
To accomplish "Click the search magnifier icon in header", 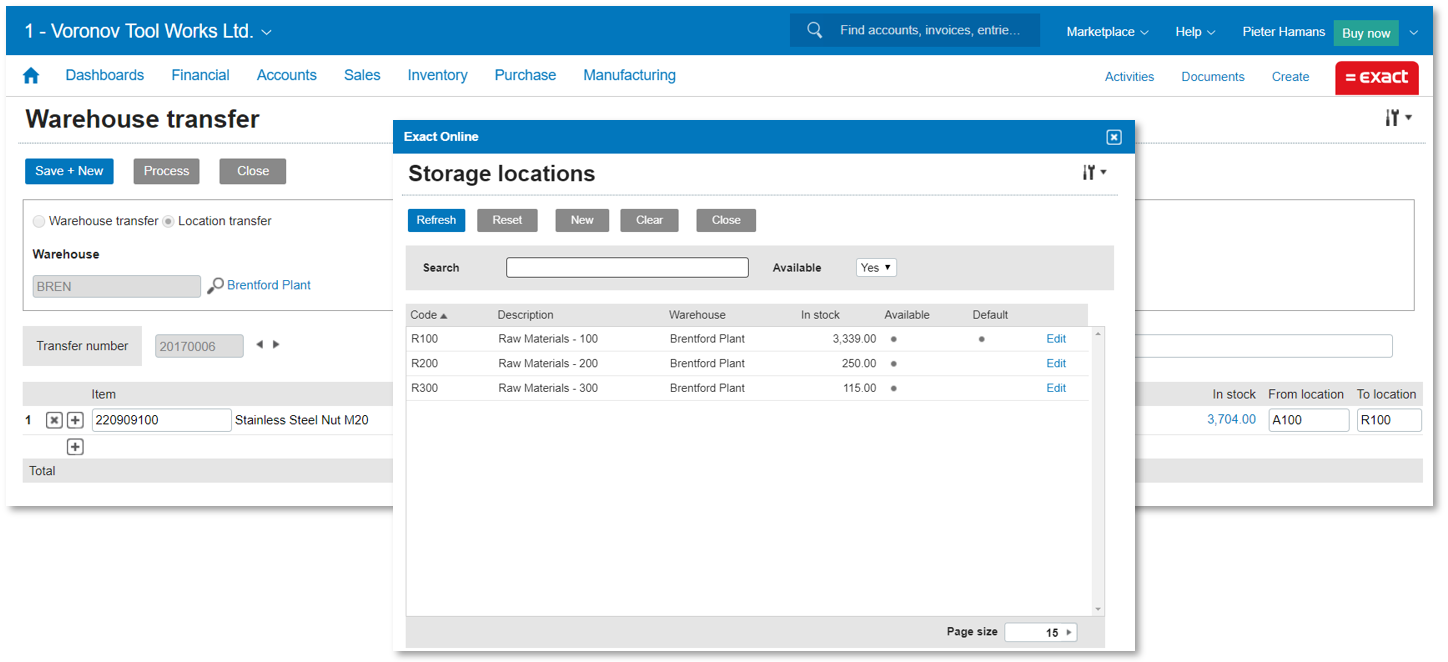I will click(x=815, y=30).
